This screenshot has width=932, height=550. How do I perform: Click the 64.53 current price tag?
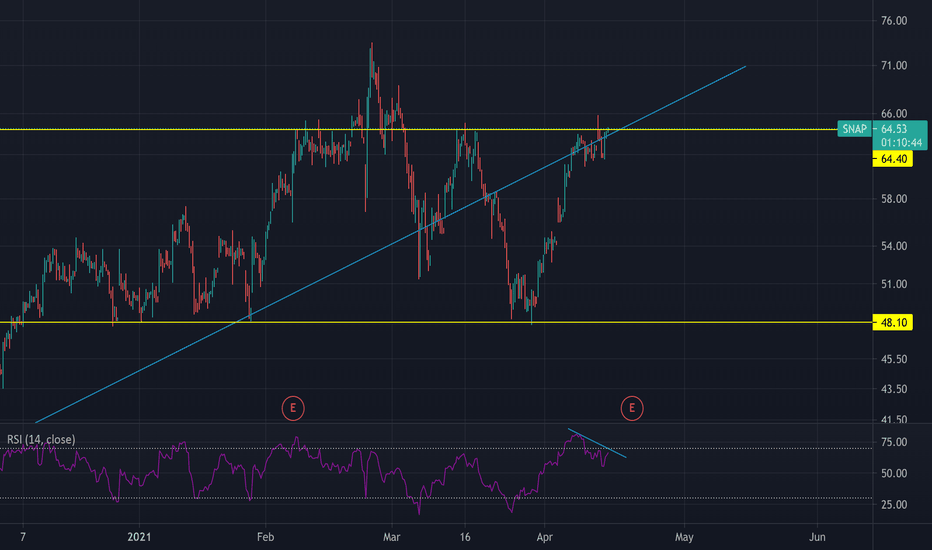(x=894, y=129)
